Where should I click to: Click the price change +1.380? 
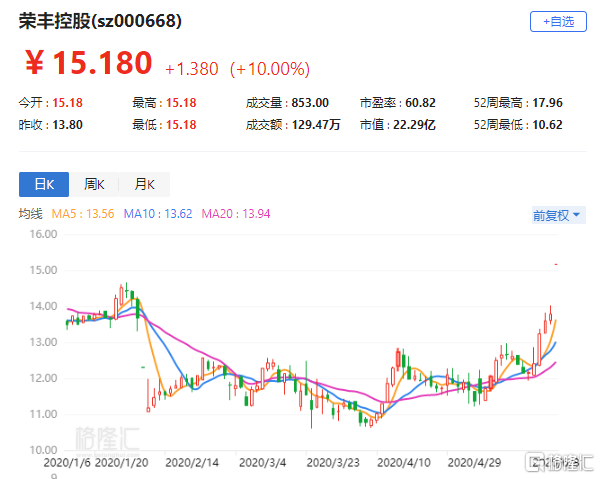point(191,69)
